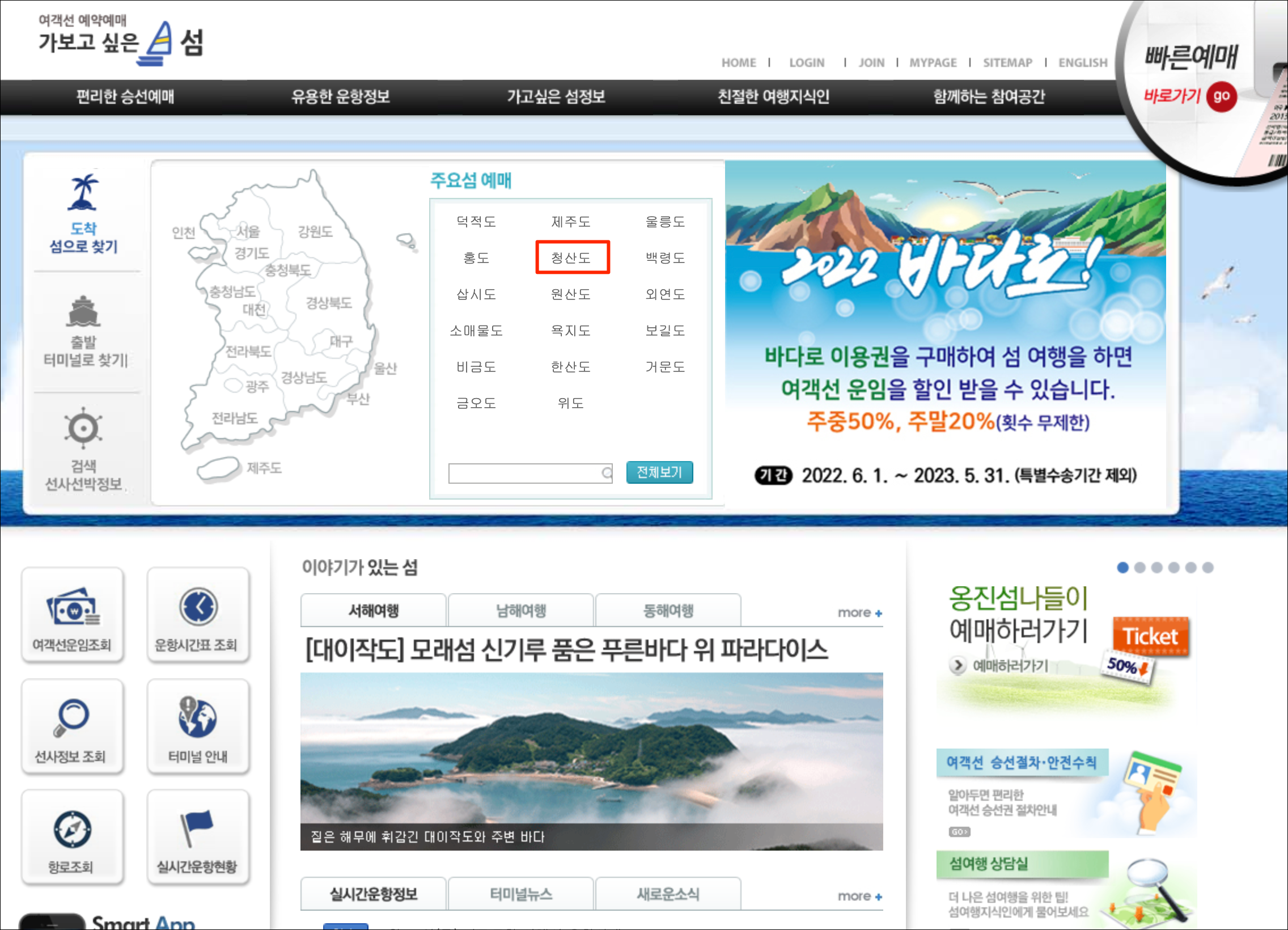Image resolution: width=1288 pixels, height=930 pixels.
Task: Expand more beside 새로운소식 tab
Action: tap(859, 897)
